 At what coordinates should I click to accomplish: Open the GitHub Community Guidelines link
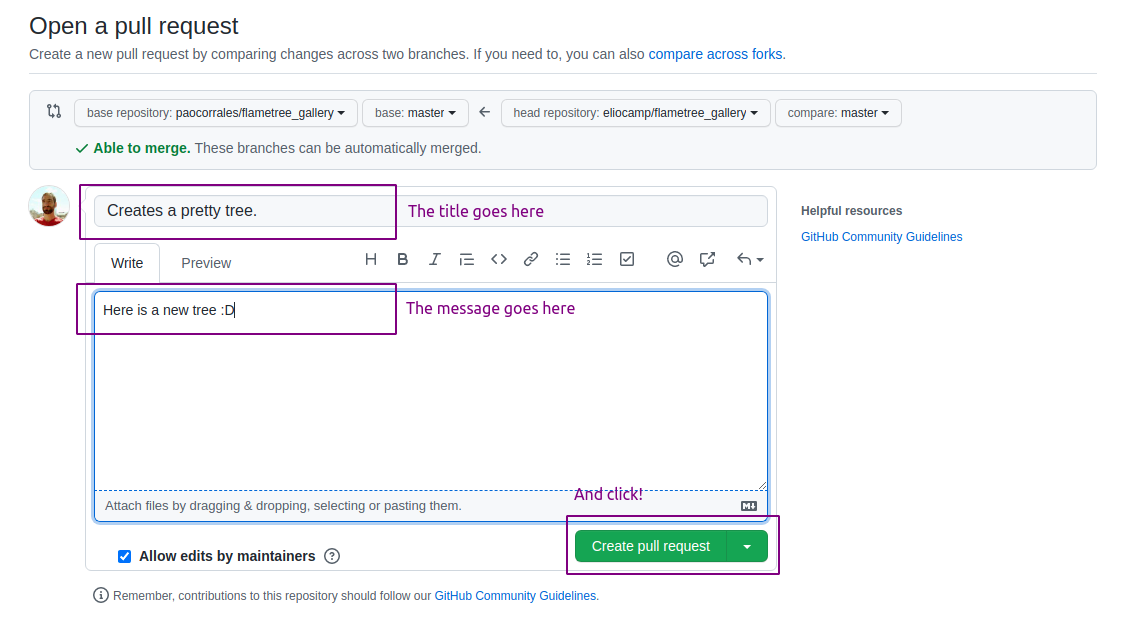pos(881,236)
